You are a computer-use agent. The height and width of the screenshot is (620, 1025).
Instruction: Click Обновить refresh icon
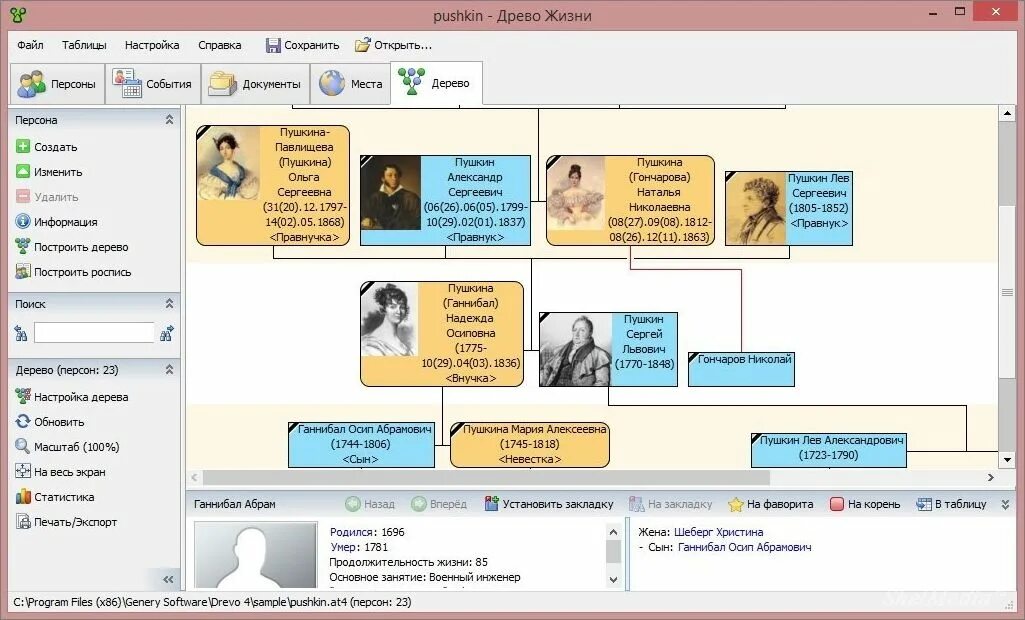23,421
